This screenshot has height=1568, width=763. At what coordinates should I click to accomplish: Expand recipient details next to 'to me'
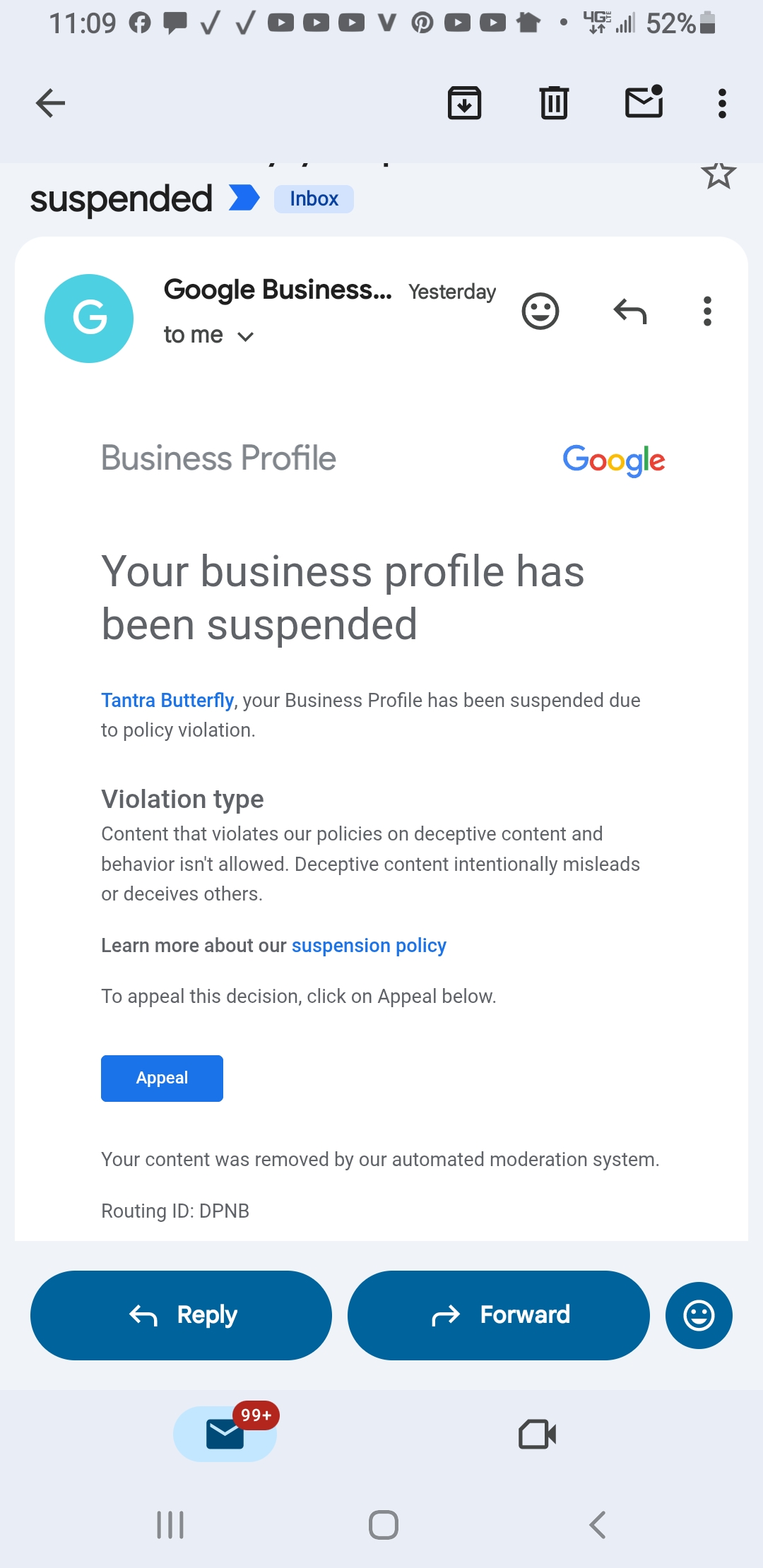[x=245, y=336]
